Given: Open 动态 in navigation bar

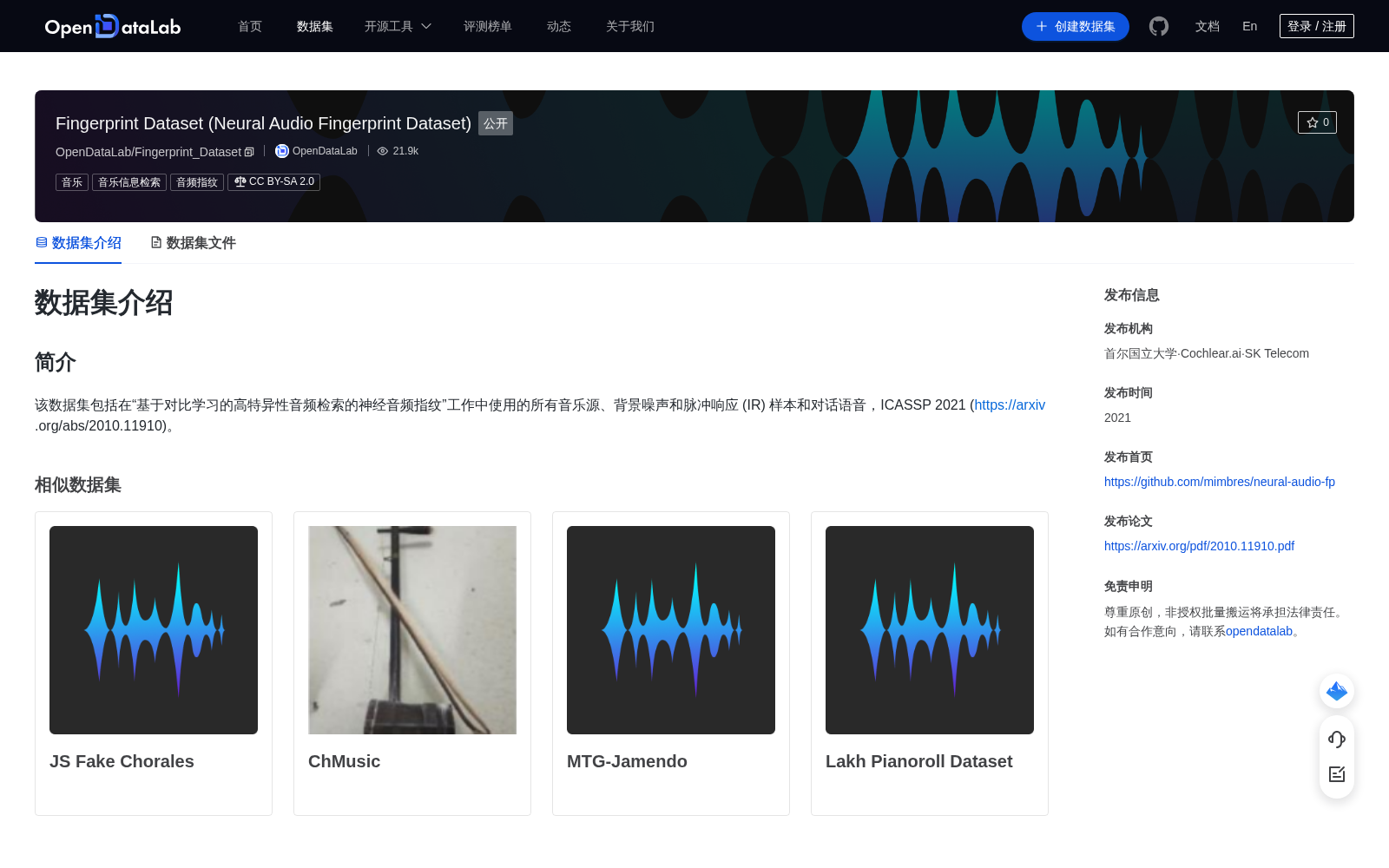Looking at the screenshot, I should point(559,26).
